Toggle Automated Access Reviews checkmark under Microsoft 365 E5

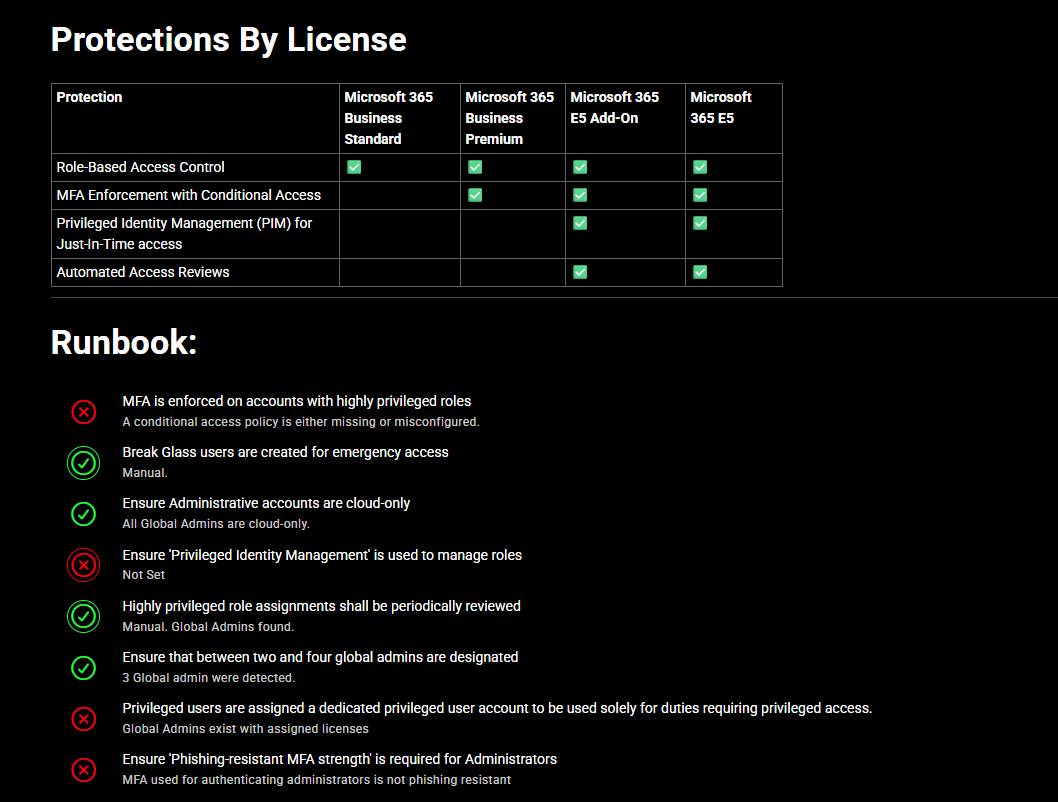tap(699, 271)
